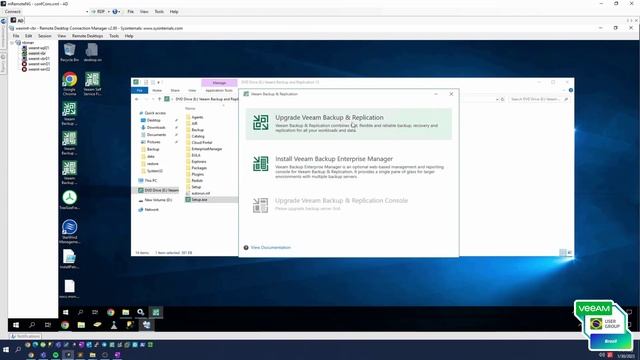Switch Explorer to details view icon
The height and width of the screenshot is (360, 640).
coord(563,253)
